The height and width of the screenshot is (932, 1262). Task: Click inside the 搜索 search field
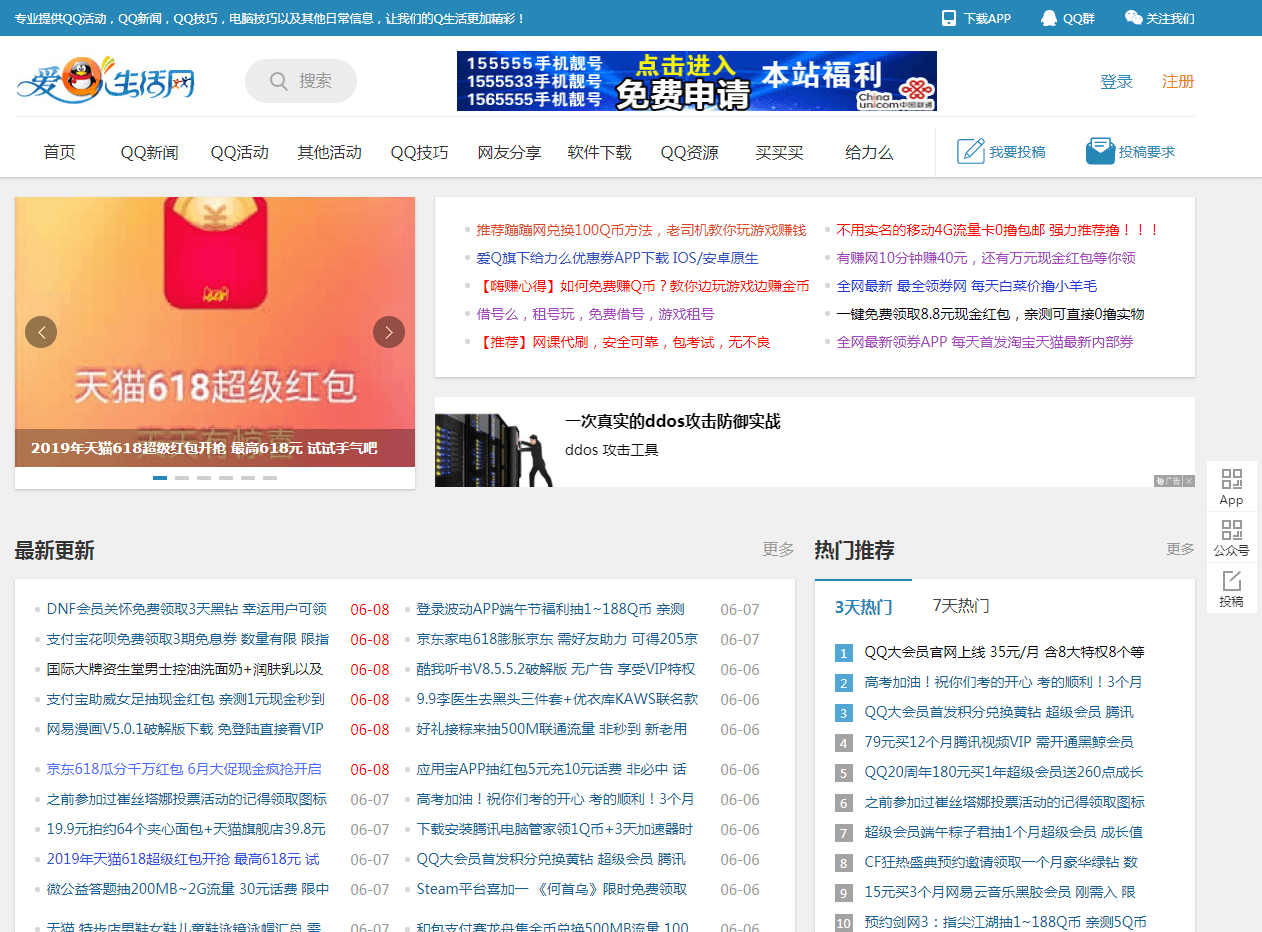coord(310,81)
